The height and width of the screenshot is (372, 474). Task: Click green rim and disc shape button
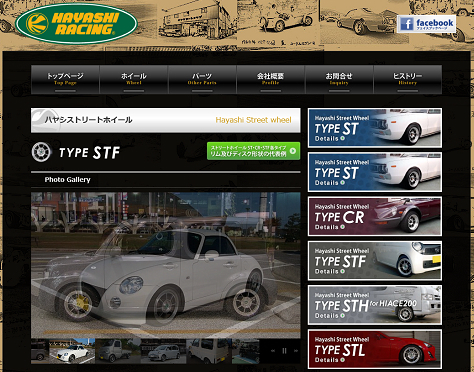[253, 151]
